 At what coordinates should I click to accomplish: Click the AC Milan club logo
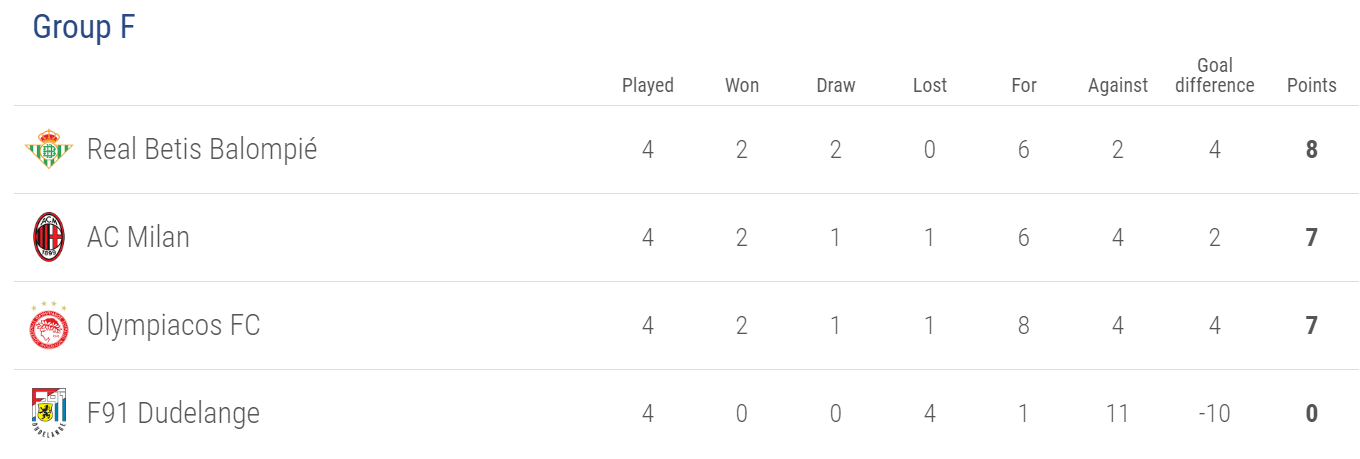[x=49, y=237]
